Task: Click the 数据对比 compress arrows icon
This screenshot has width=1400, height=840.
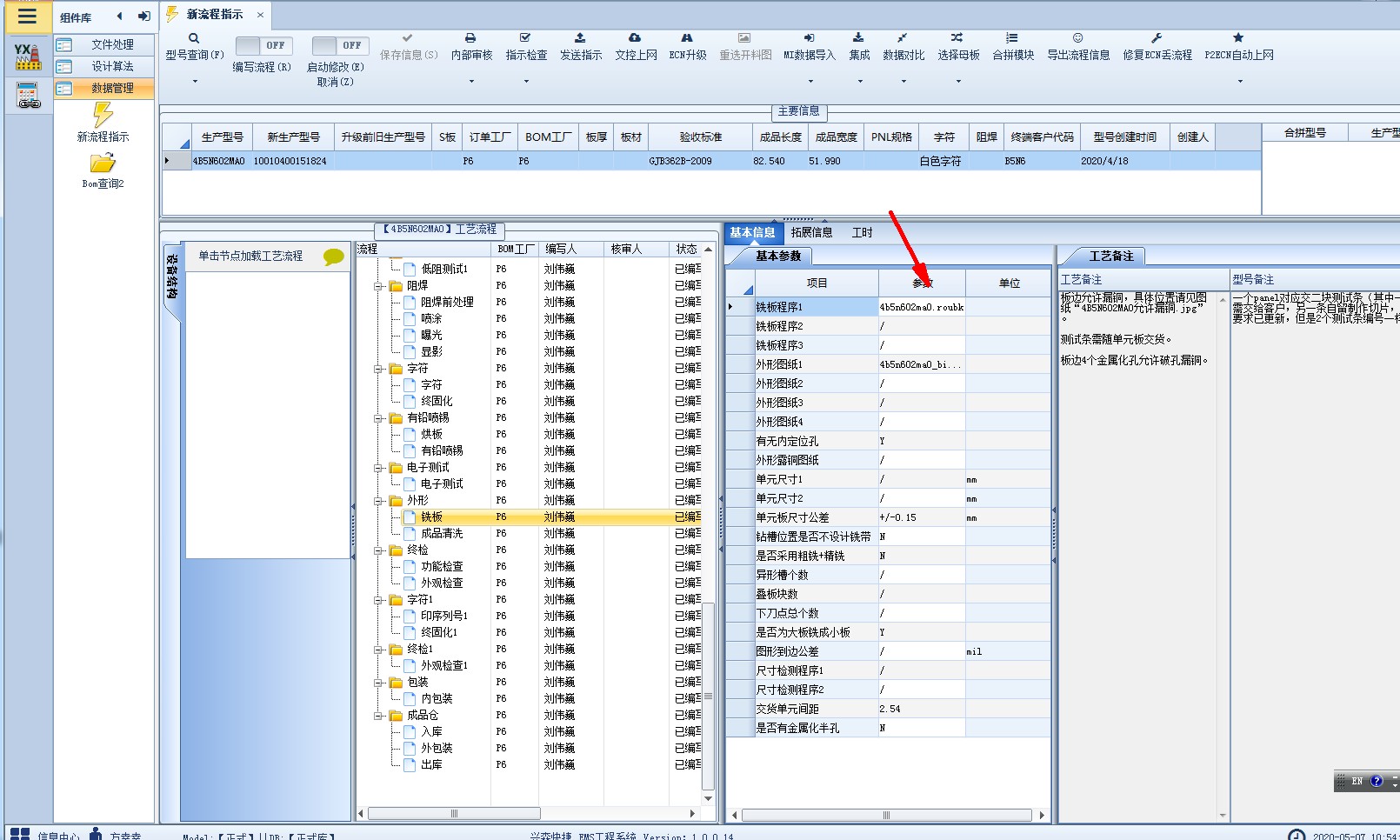Action: (x=903, y=38)
